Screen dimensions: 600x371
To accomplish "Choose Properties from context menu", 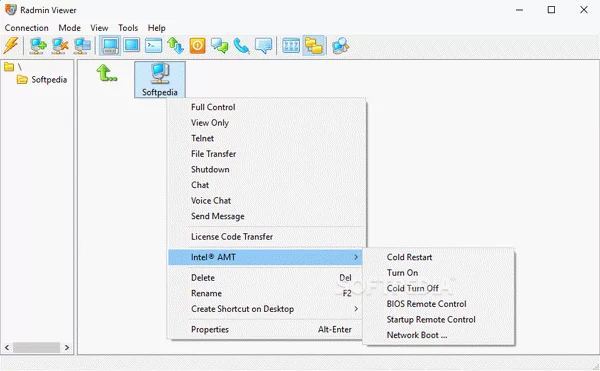I will click(x=266, y=329).
